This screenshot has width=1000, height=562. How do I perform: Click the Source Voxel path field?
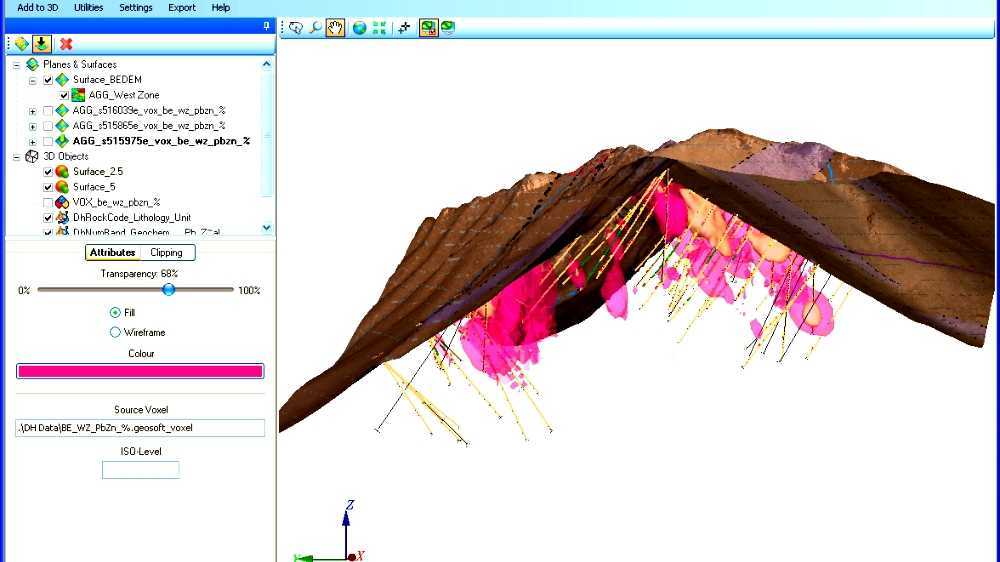coord(140,428)
